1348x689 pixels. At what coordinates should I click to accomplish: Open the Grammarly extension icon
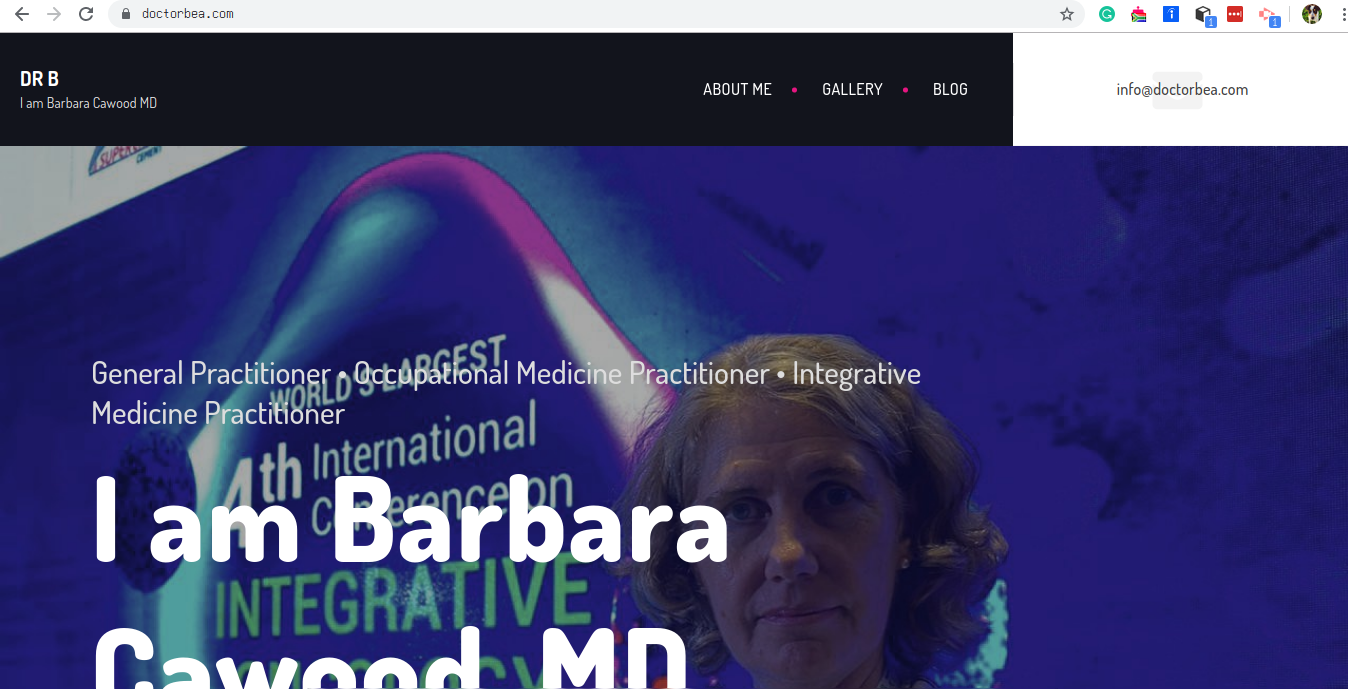pos(1107,14)
